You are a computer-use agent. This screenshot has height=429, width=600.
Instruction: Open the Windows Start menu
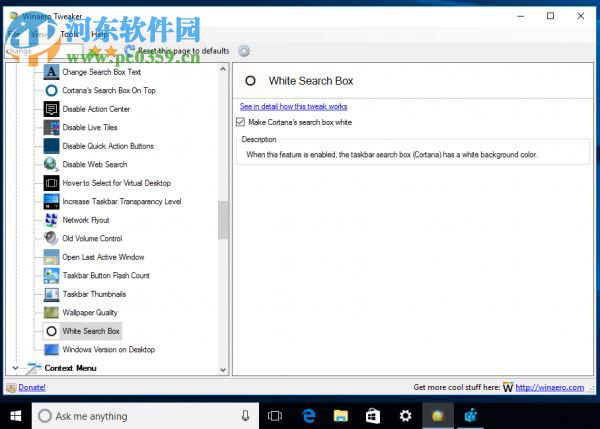point(16,416)
